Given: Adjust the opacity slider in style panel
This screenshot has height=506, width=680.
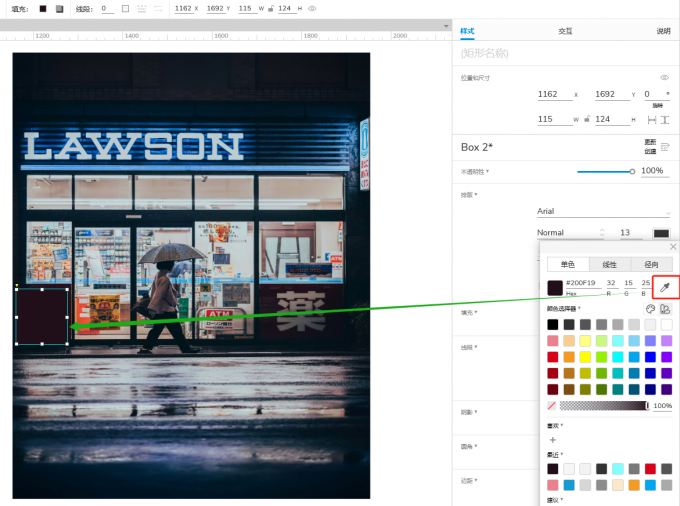Looking at the screenshot, I should coord(606,172).
